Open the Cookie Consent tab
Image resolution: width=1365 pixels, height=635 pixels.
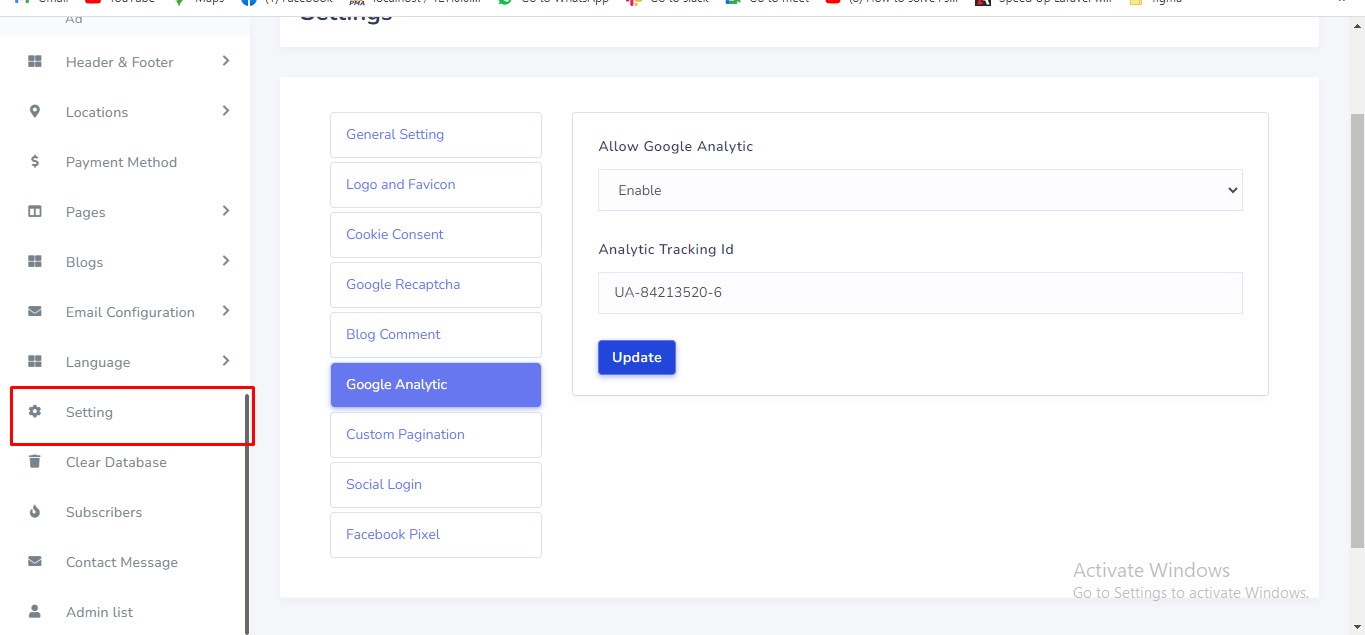coord(435,235)
